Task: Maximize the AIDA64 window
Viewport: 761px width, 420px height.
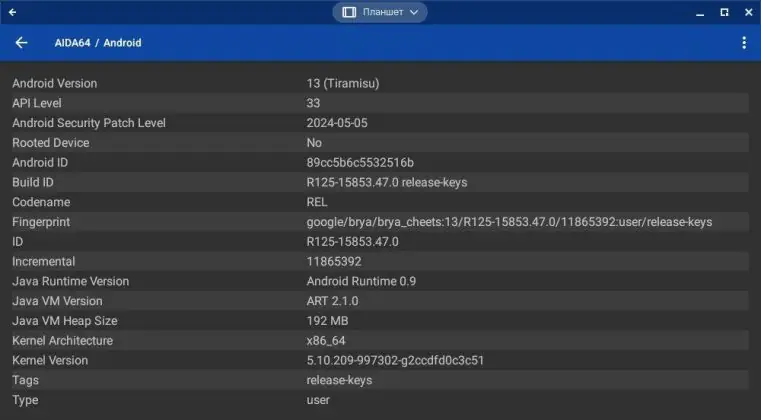Action: (x=724, y=12)
